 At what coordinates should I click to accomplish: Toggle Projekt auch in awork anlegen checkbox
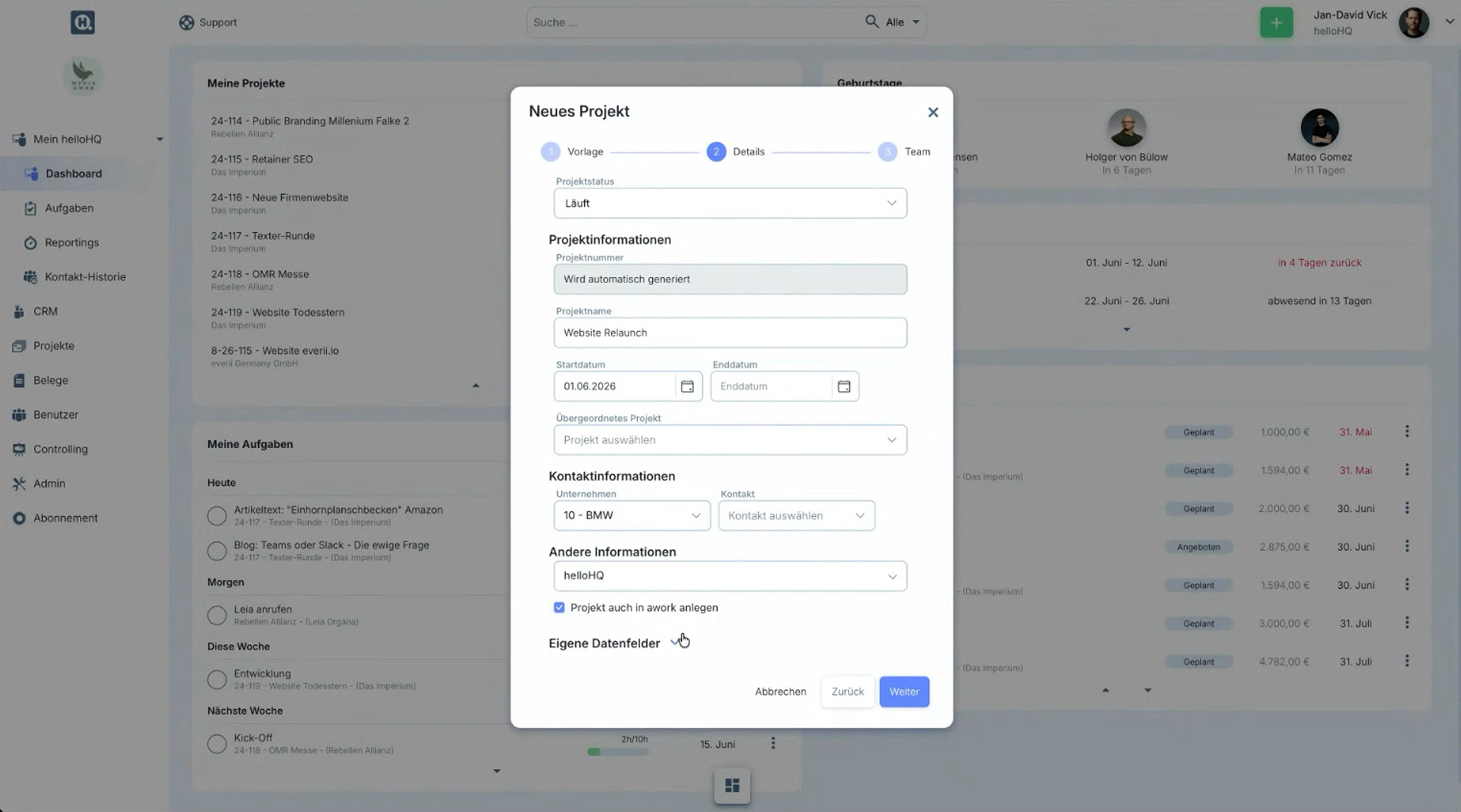pos(559,608)
